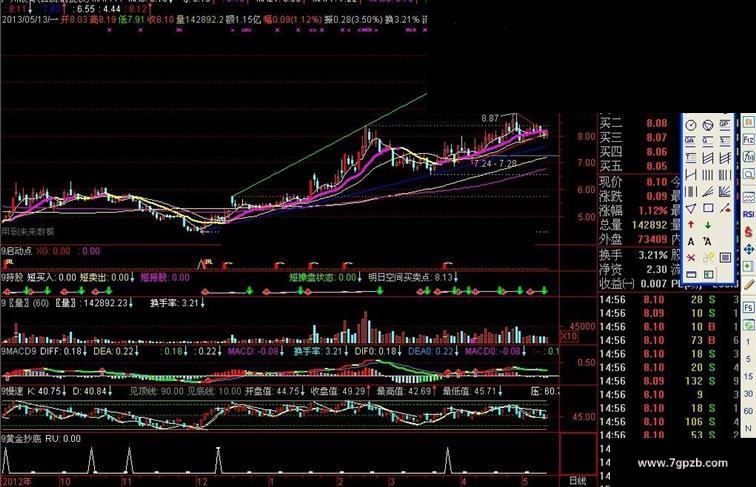Select the plain A text annotation tool

[691, 242]
